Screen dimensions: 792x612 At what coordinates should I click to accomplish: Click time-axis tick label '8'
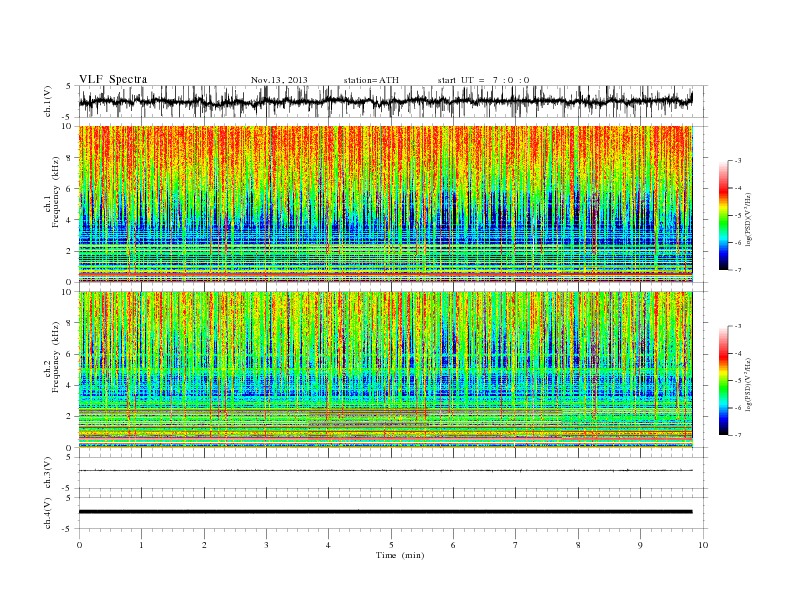(578, 545)
